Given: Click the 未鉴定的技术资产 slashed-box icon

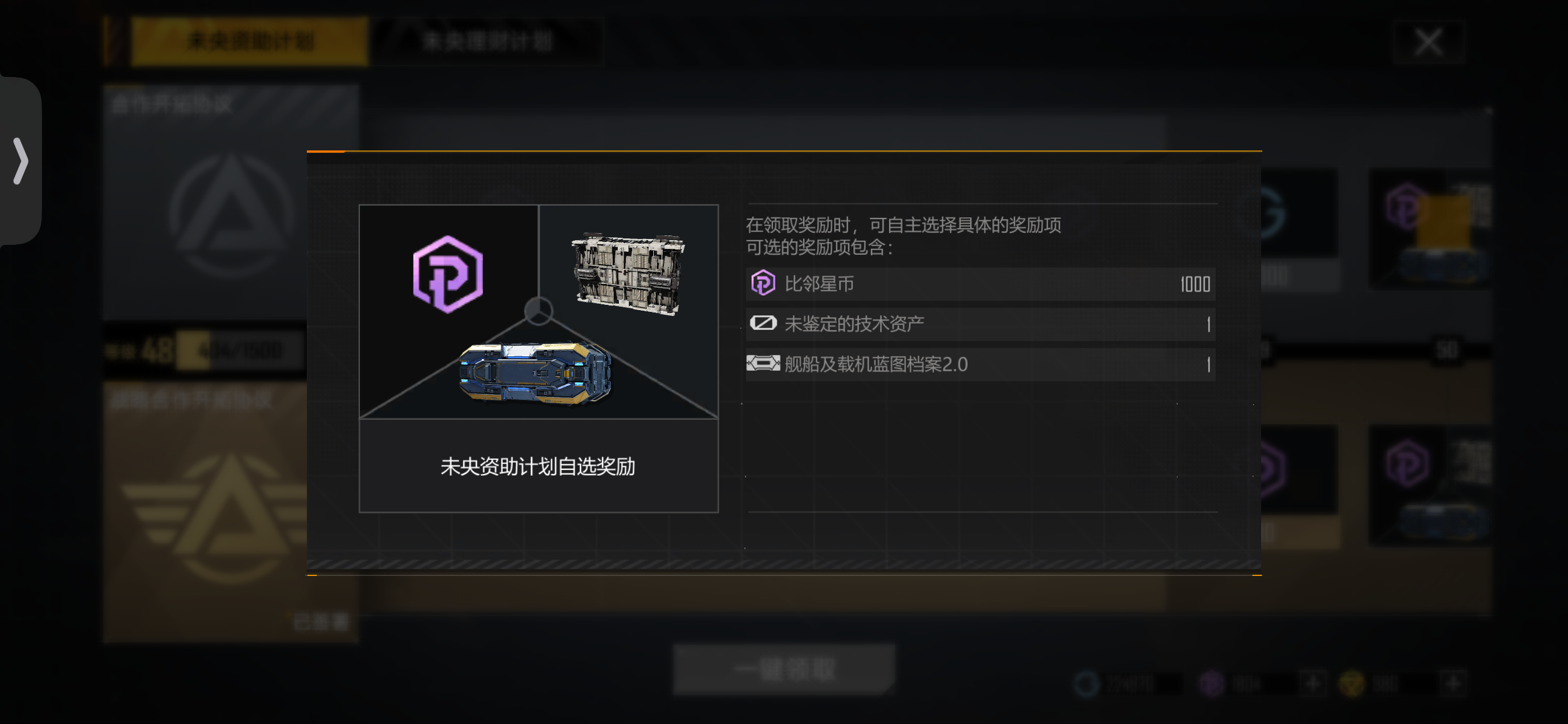Looking at the screenshot, I should click(x=762, y=323).
